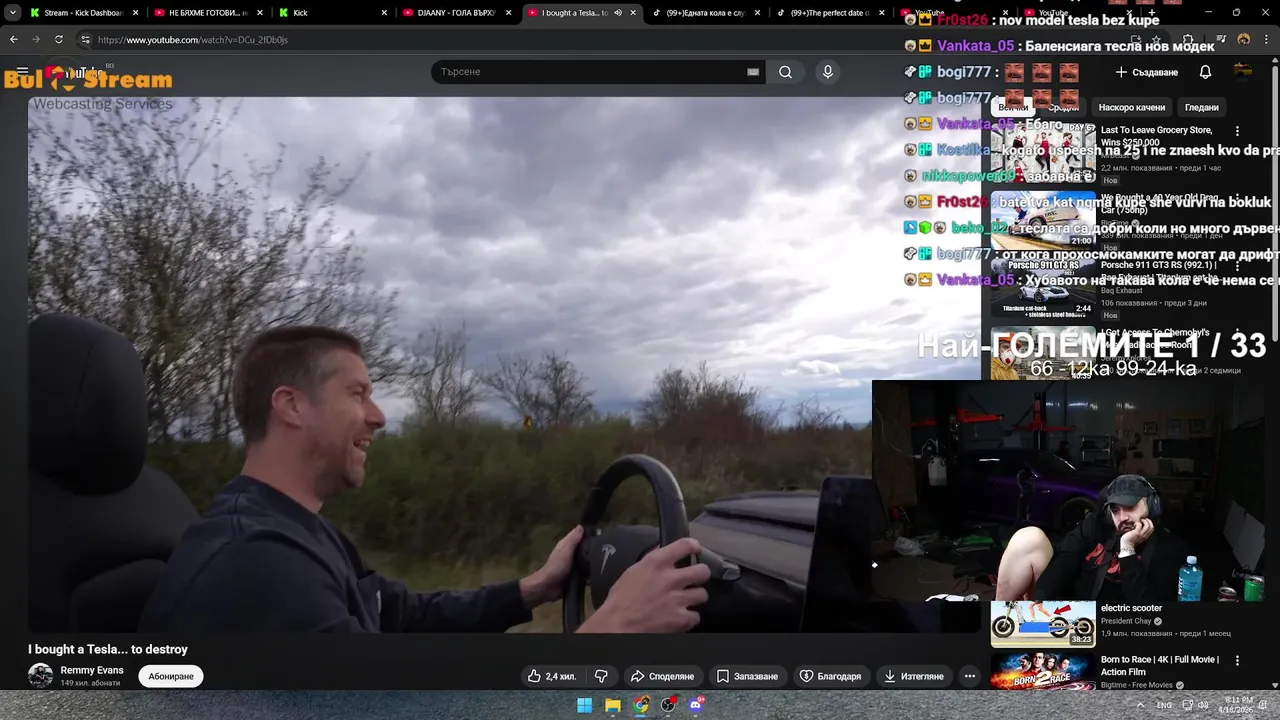Open the YouTube hamburger guide menu
This screenshot has height=720, width=1280.
click(x=22, y=72)
